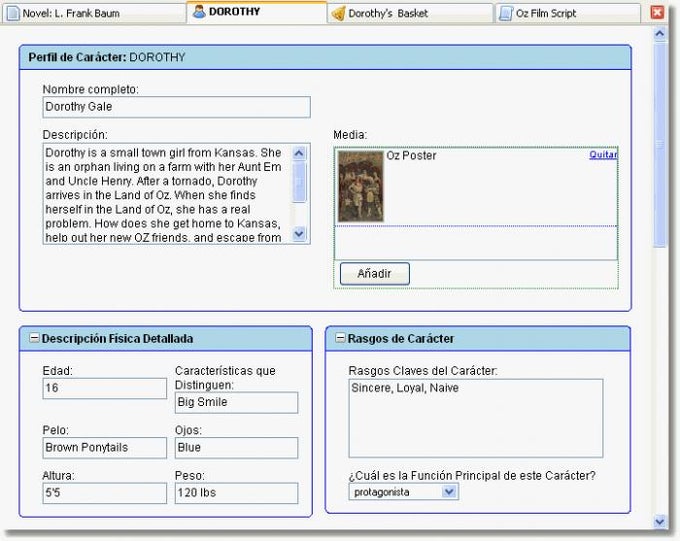Click the Añadir media button

point(375,274)
